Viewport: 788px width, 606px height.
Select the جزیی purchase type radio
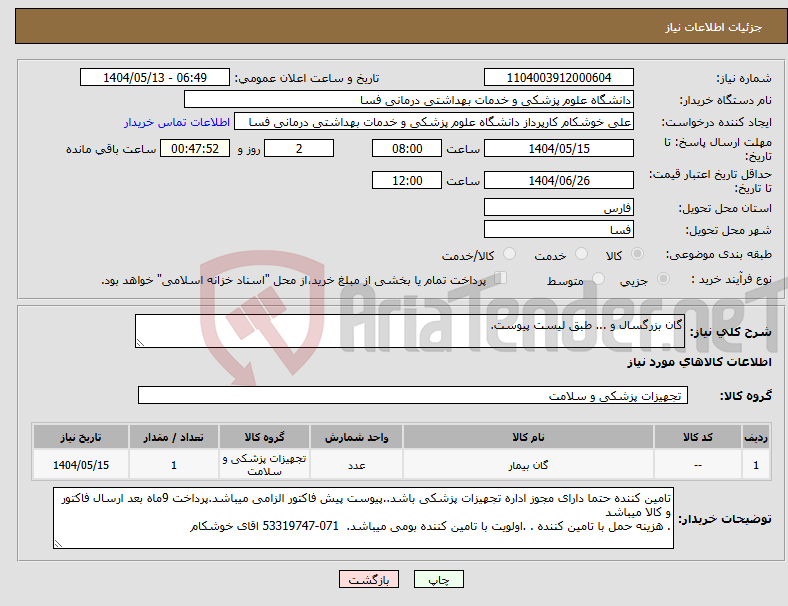663,278
